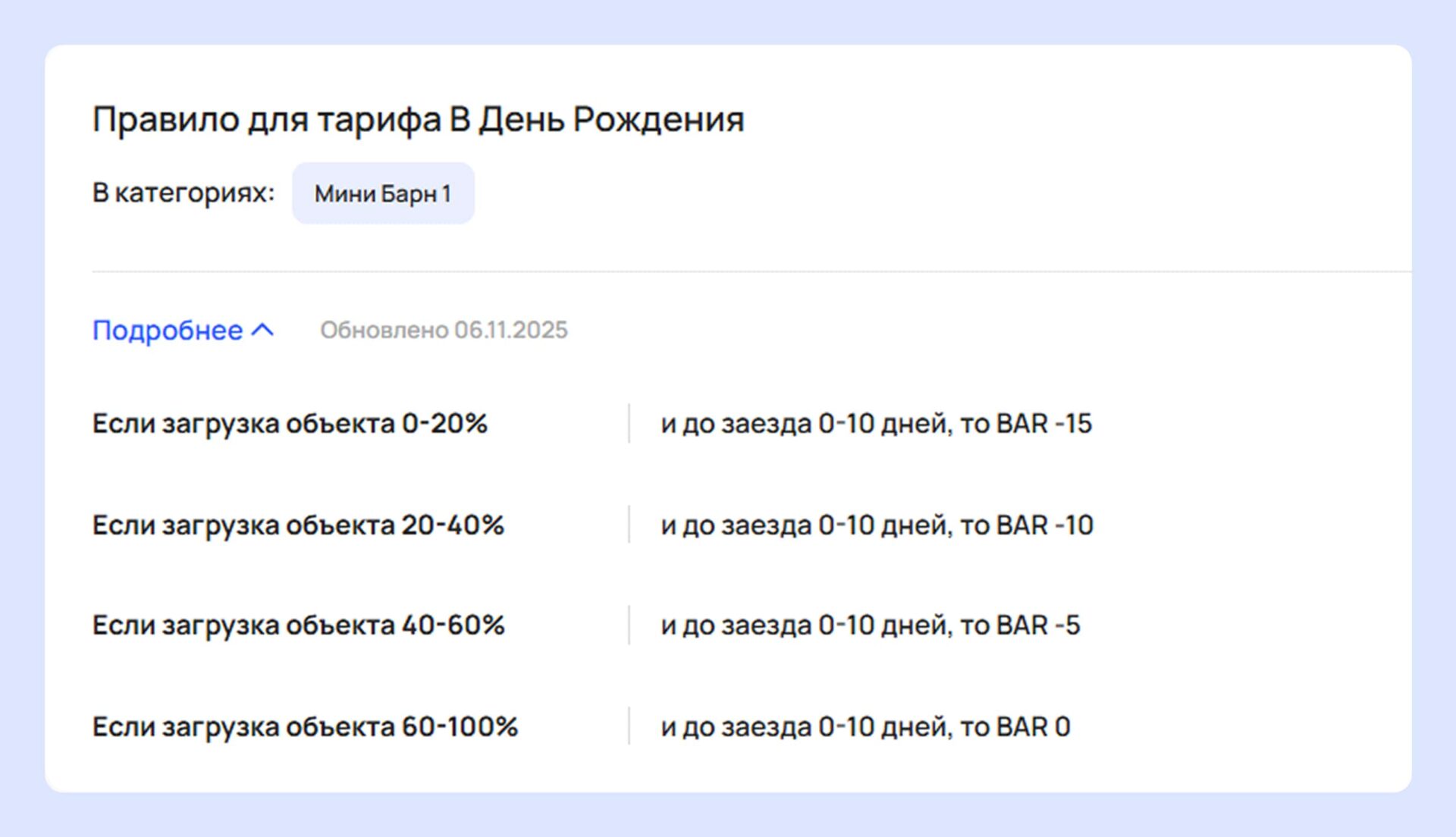Click the heading Правило для тарифа В День Рождения

(418, 119)
